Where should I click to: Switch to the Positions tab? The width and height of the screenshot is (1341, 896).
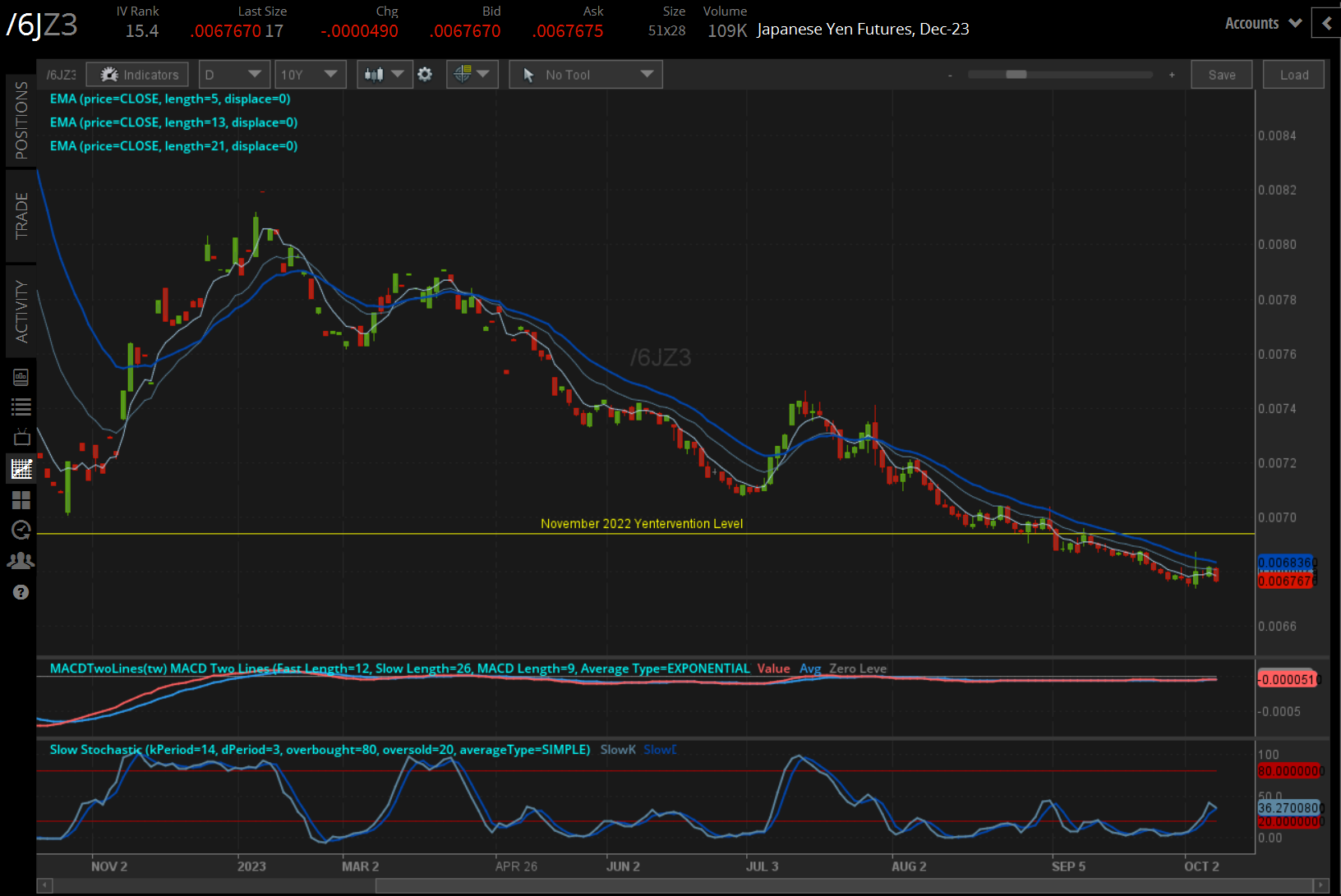coord(21,120)
